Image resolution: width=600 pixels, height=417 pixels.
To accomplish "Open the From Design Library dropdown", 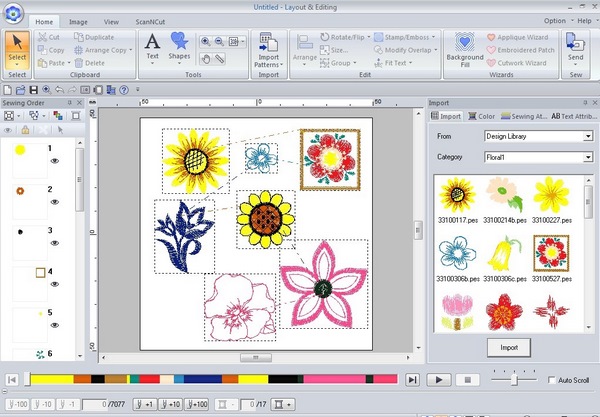I will (x=588, y=136).
